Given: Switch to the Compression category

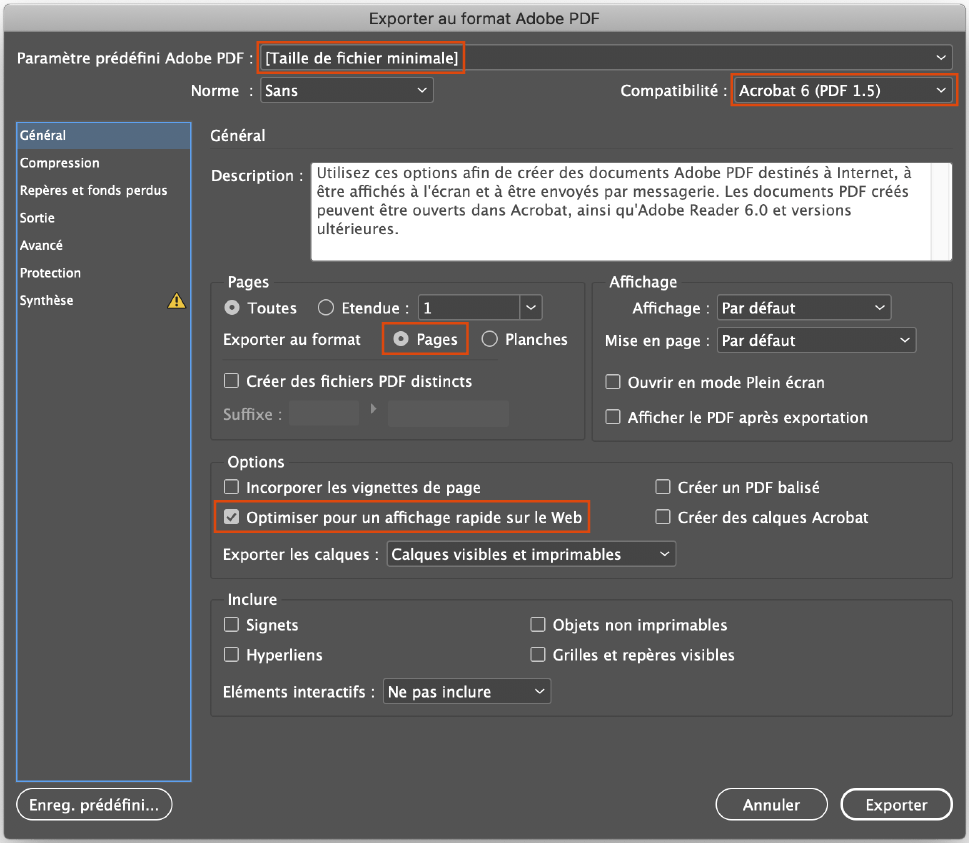Looking at the screenshot, I should (104, 163).
